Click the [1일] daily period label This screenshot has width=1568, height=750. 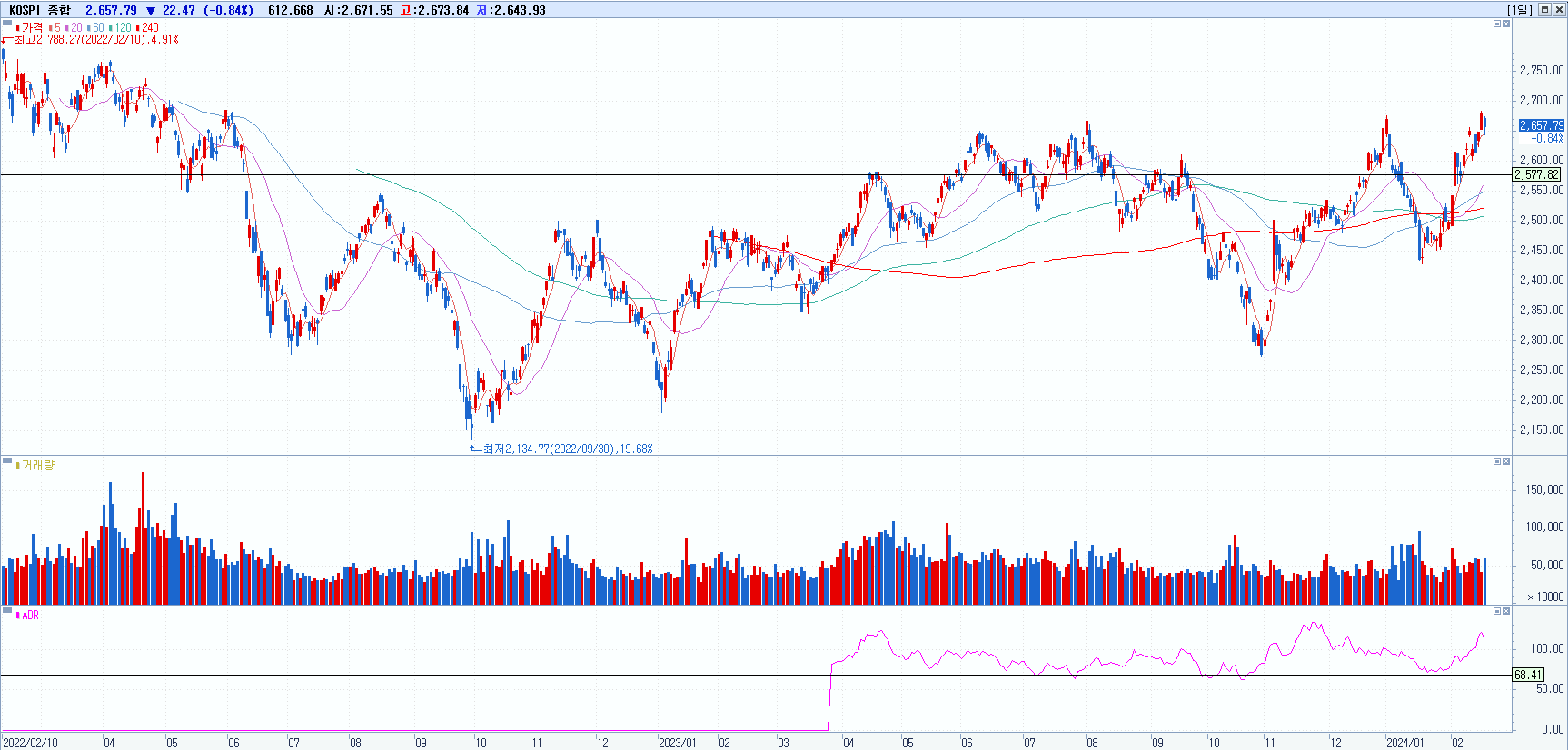[x=1520, y=10]
